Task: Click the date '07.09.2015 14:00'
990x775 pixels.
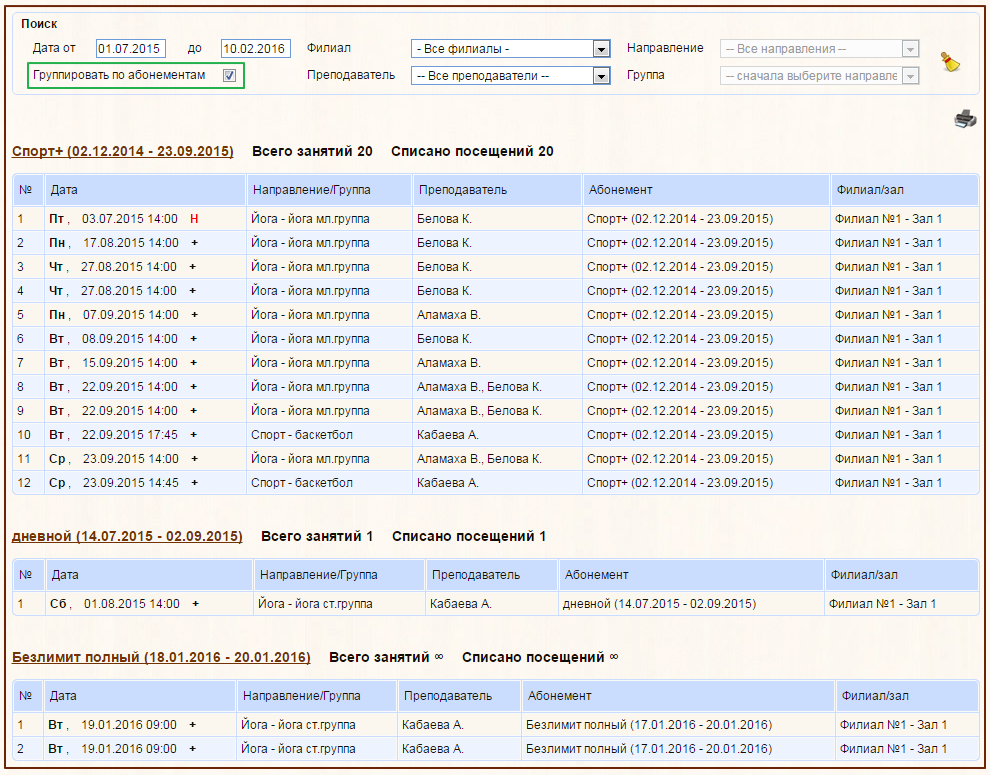Action: 131,315
